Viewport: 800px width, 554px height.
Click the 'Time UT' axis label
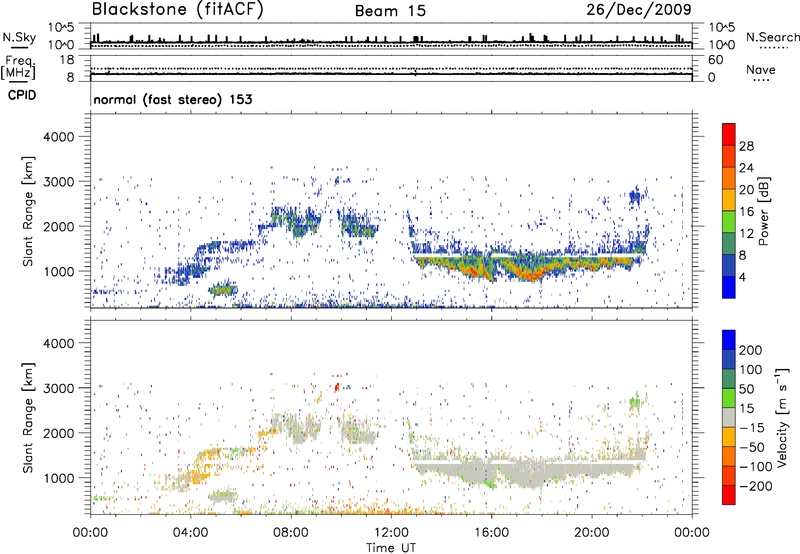pyautogui.click(x=391, y=548)
